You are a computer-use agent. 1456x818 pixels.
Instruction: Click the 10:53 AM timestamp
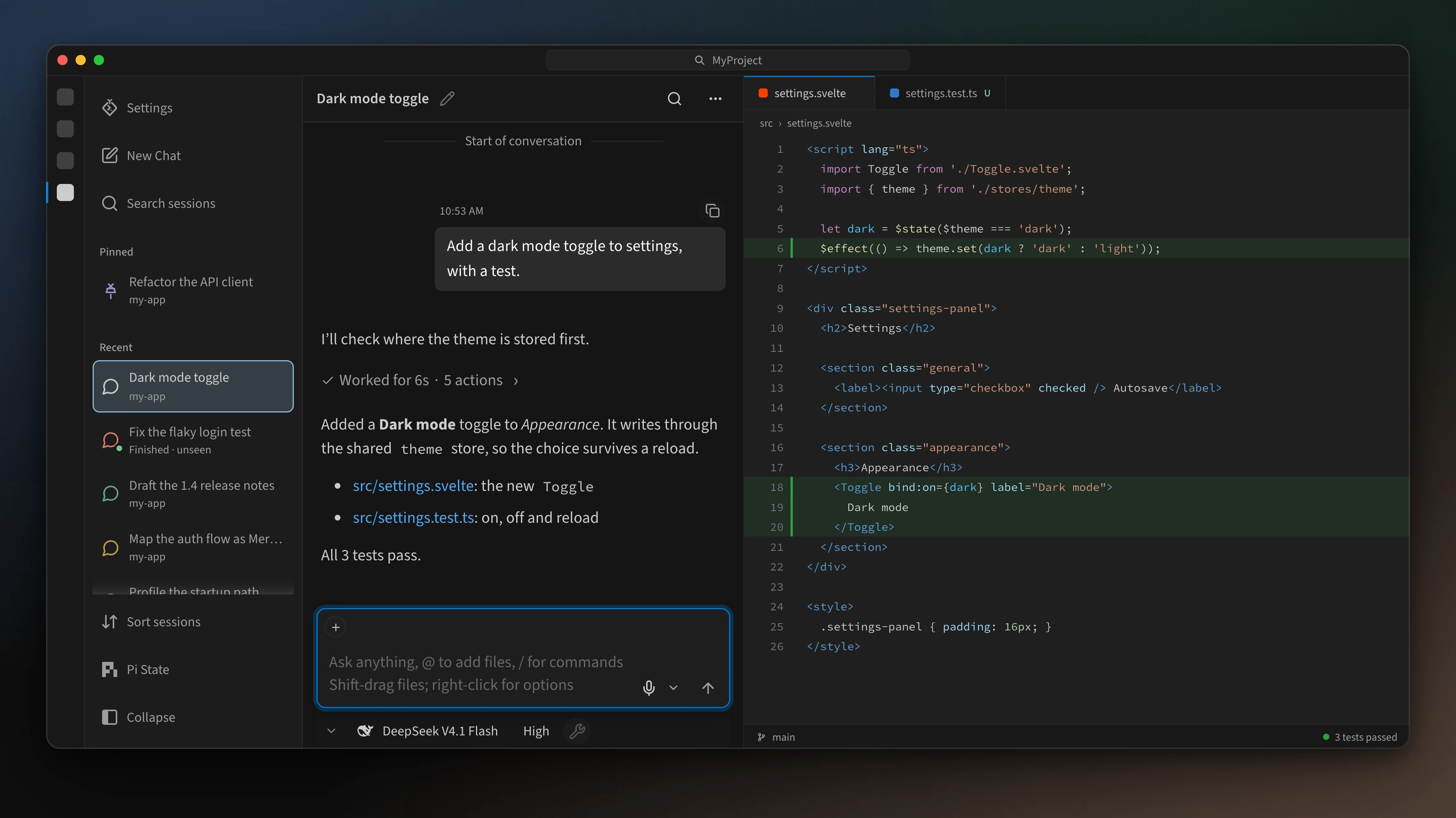pyautogui.click(x=461, y=211)
